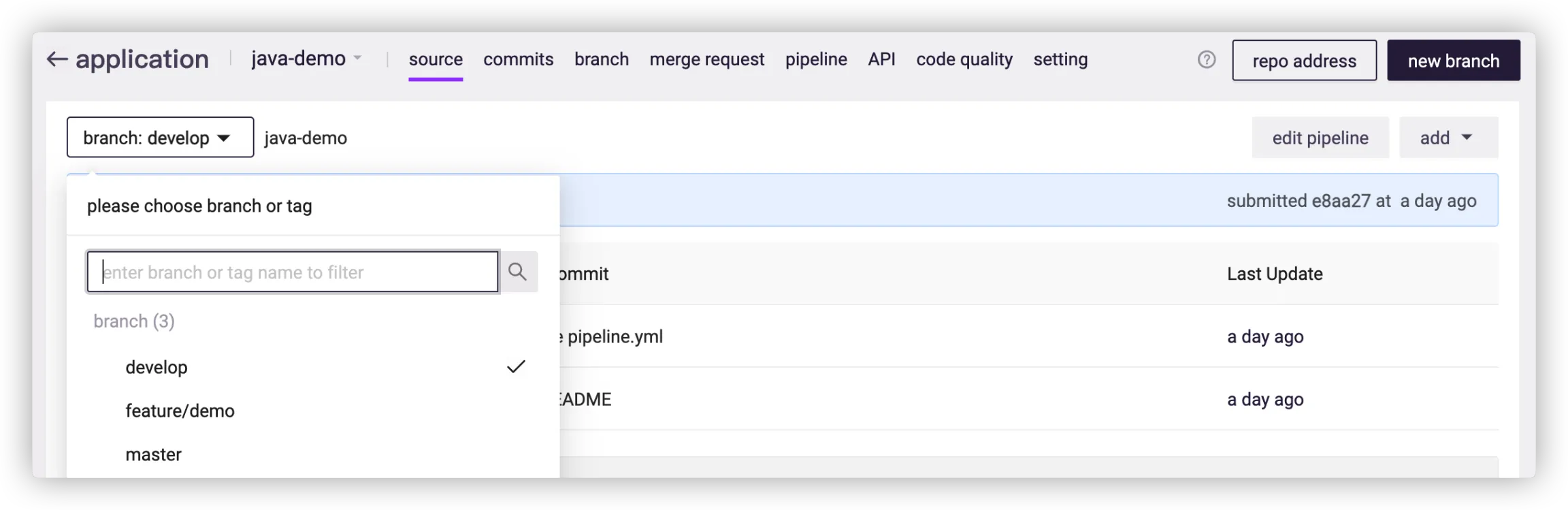Image resolution: width=1568 pixels, height=510 pixels.
Task: Go to the pipeline tab
Action: point(815,60)
